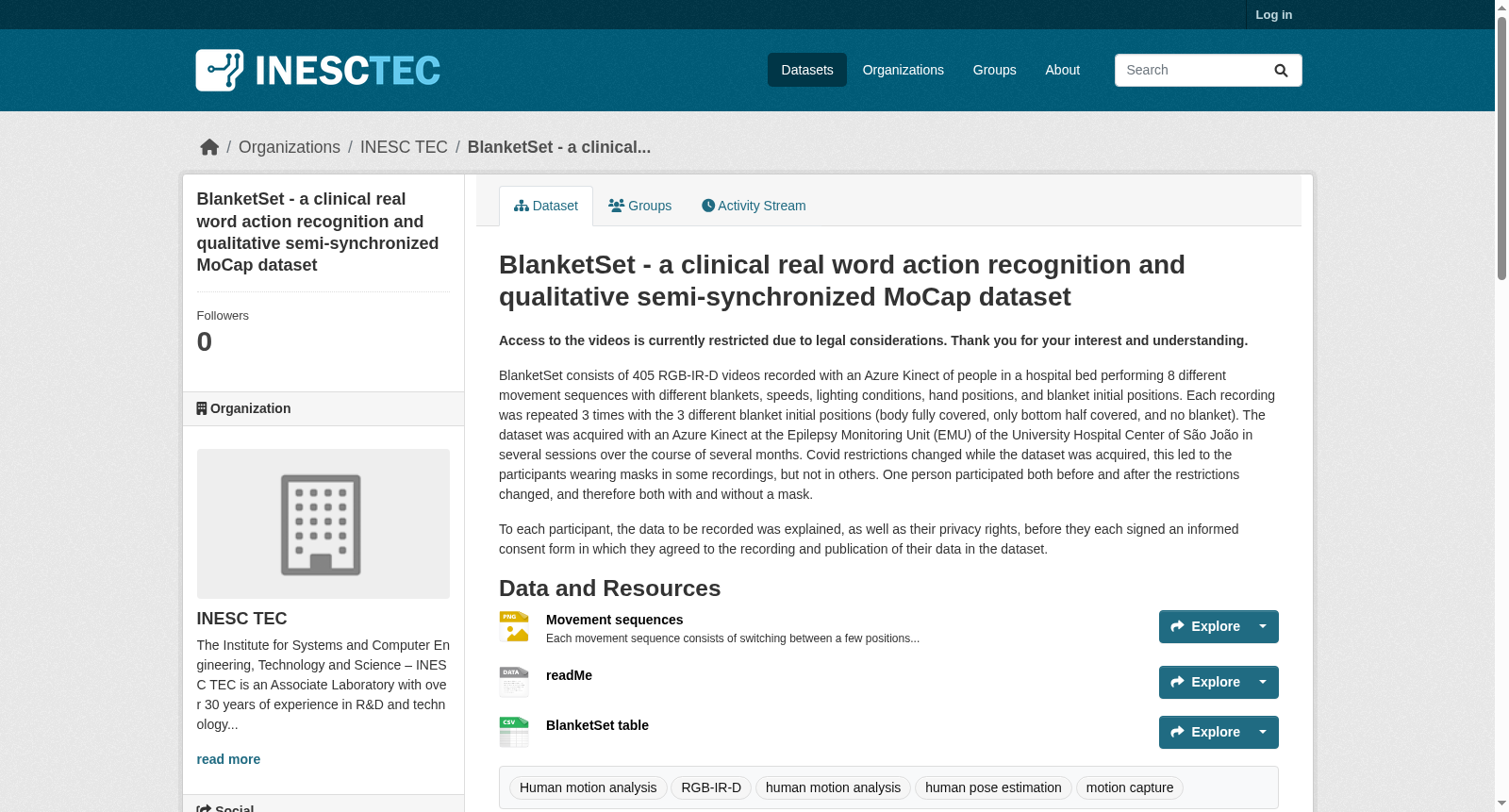This screenshot has width=1509, height=812.
Task: Open the Organizations menu item
Action: coord(904,70)
